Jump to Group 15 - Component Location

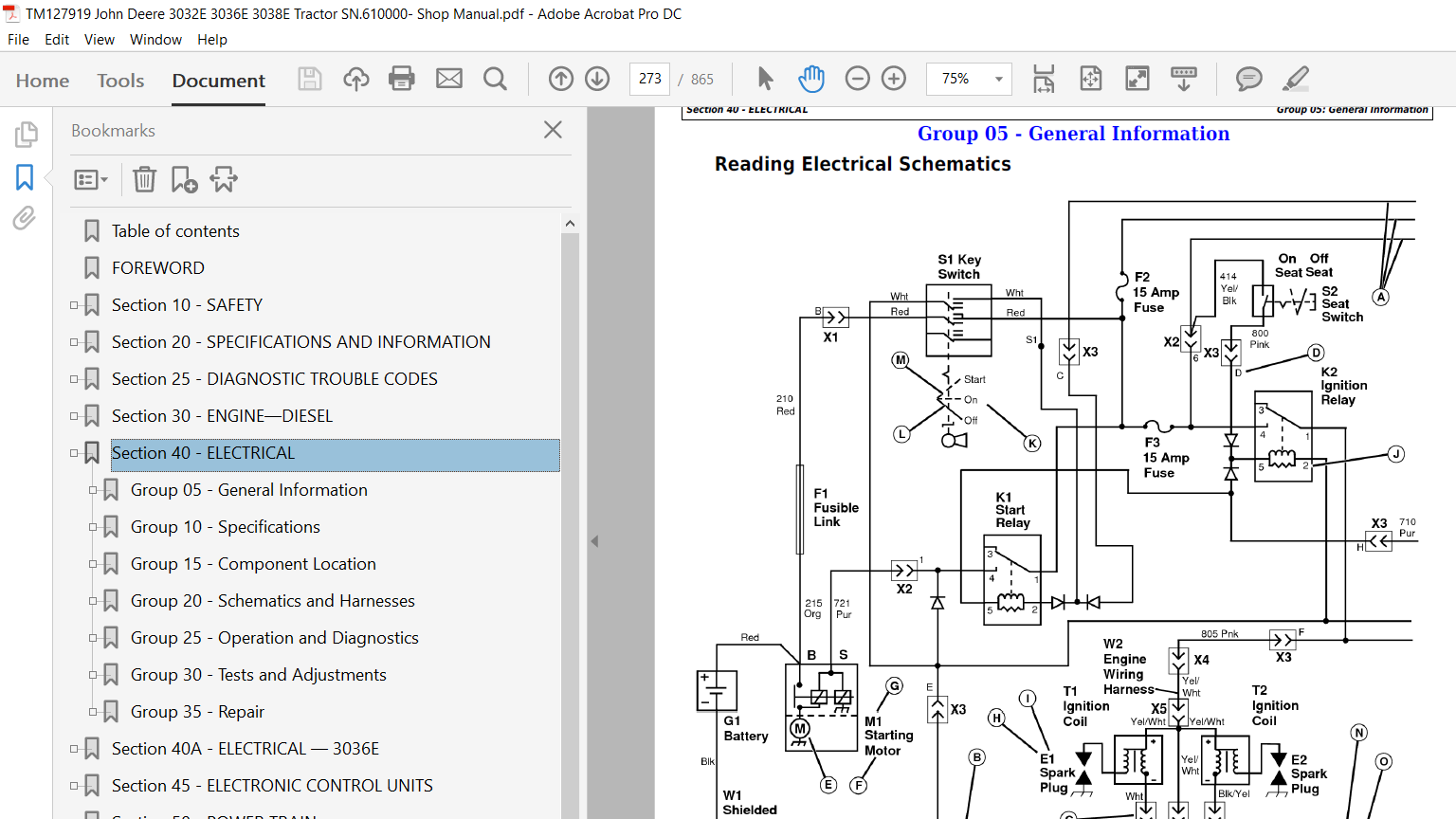coord(253,564)
